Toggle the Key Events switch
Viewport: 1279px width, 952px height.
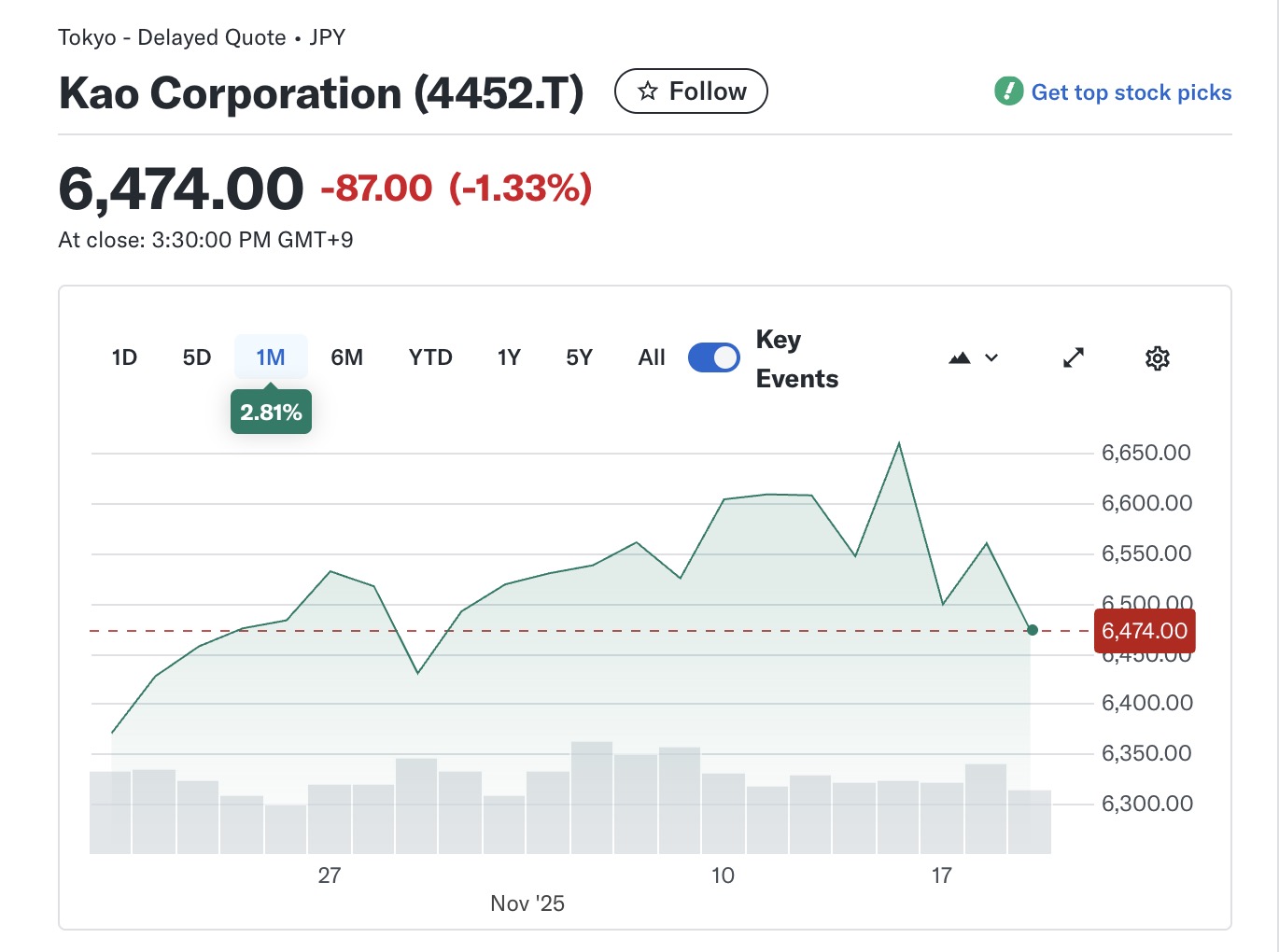click(x=714, y=358)
